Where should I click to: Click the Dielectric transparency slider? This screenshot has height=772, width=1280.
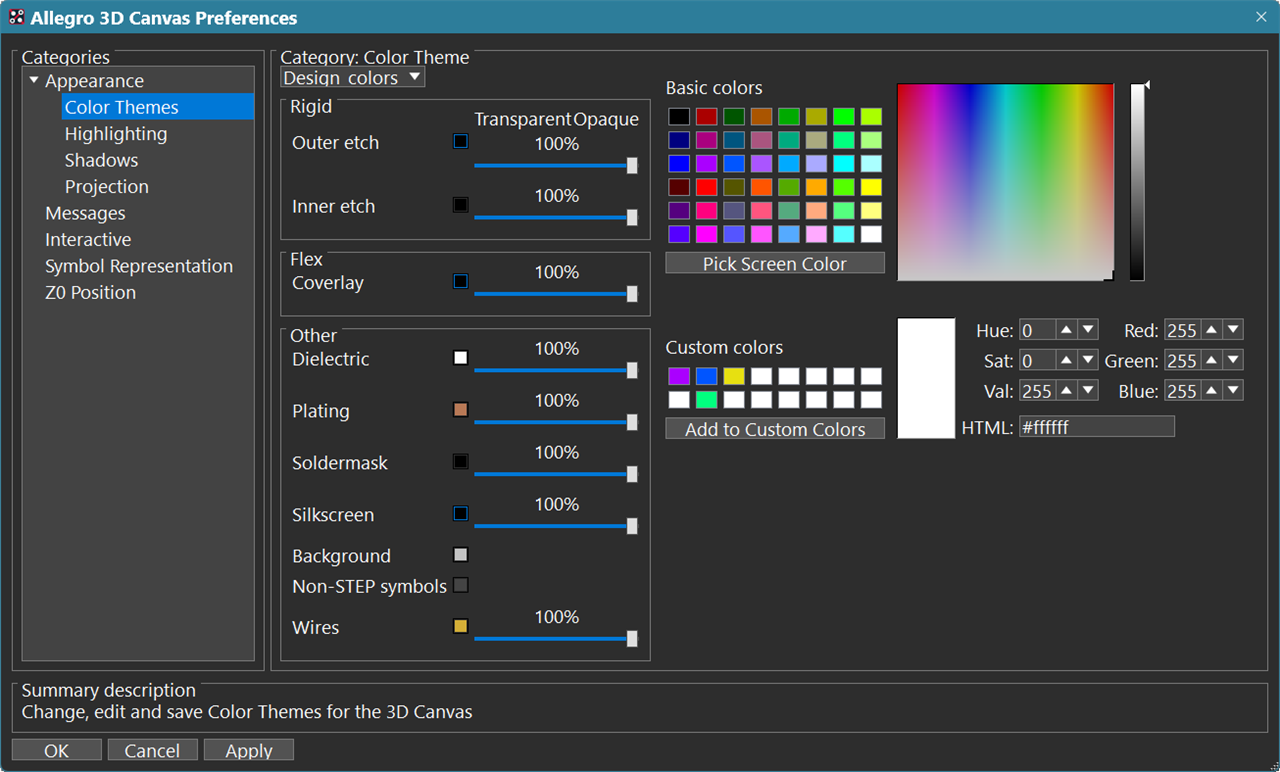coord(556,370)
